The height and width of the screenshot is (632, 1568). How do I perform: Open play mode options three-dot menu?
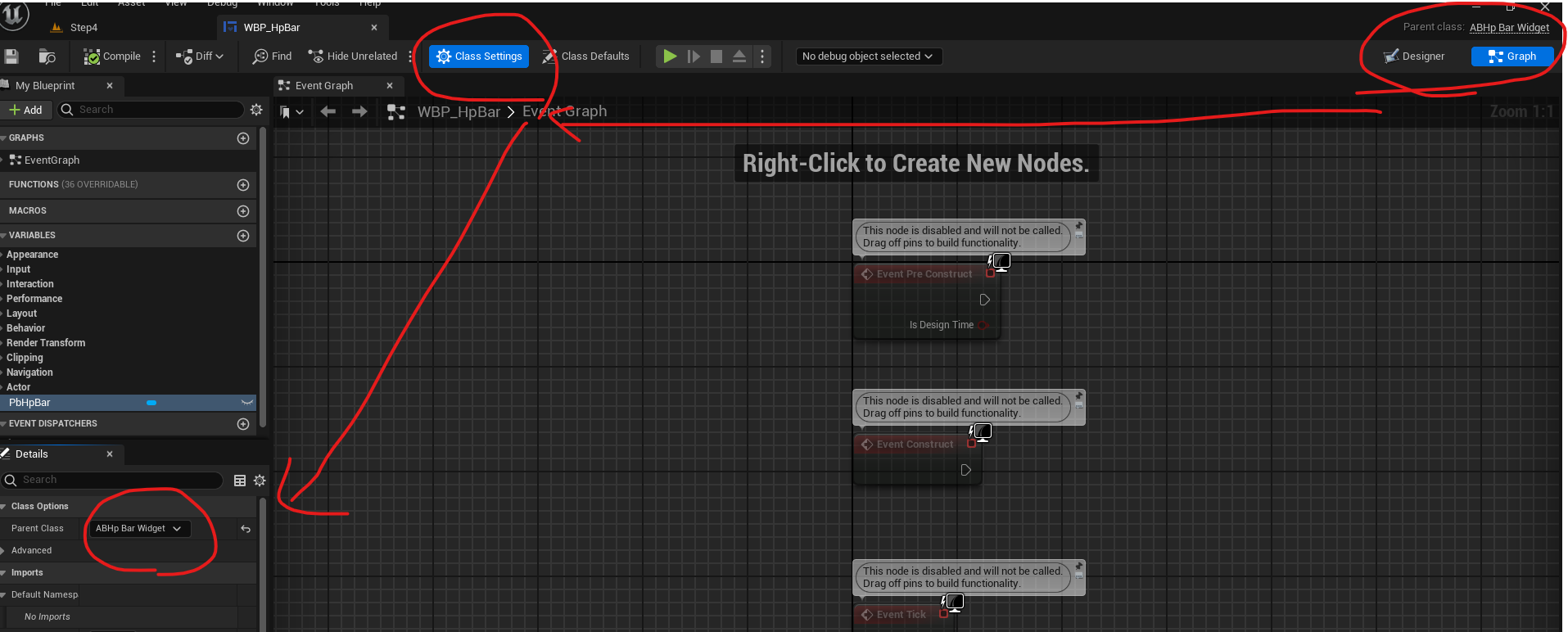[762, 56]
